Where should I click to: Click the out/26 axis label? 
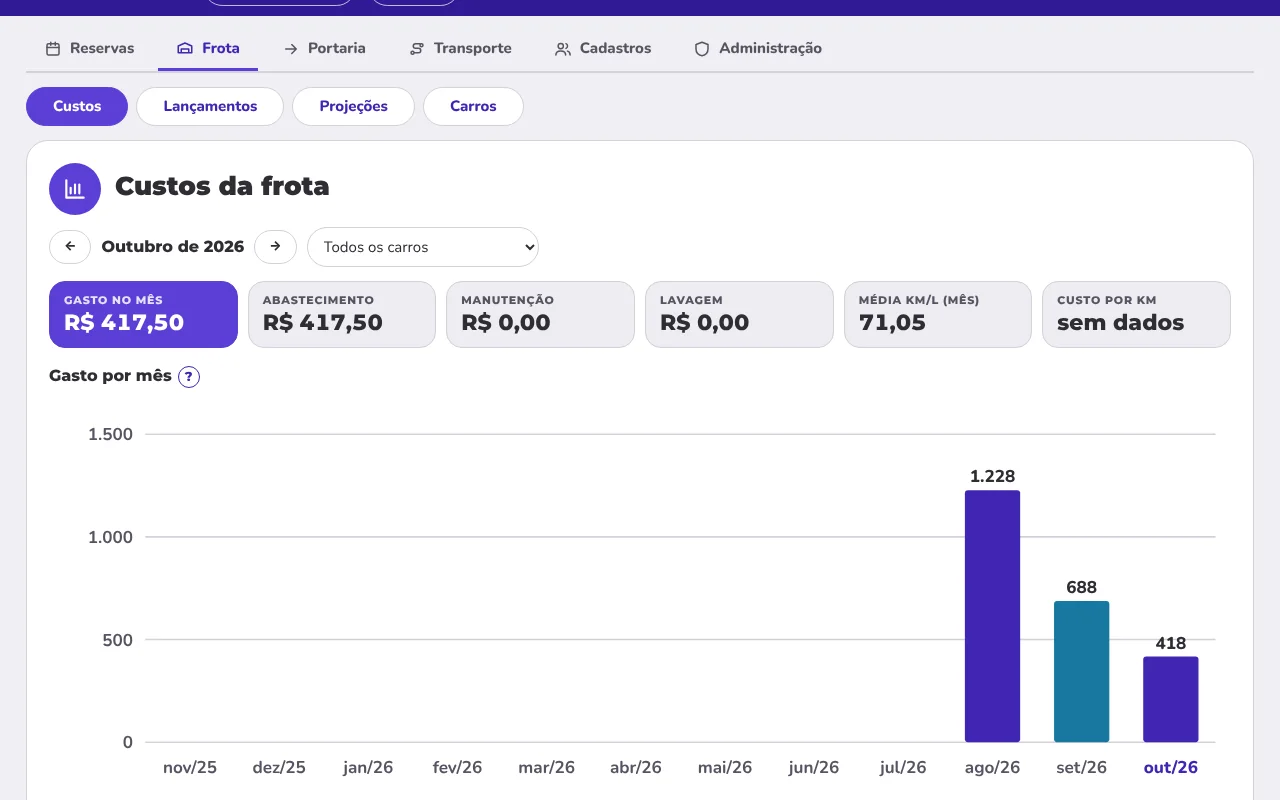(1171, 768)
